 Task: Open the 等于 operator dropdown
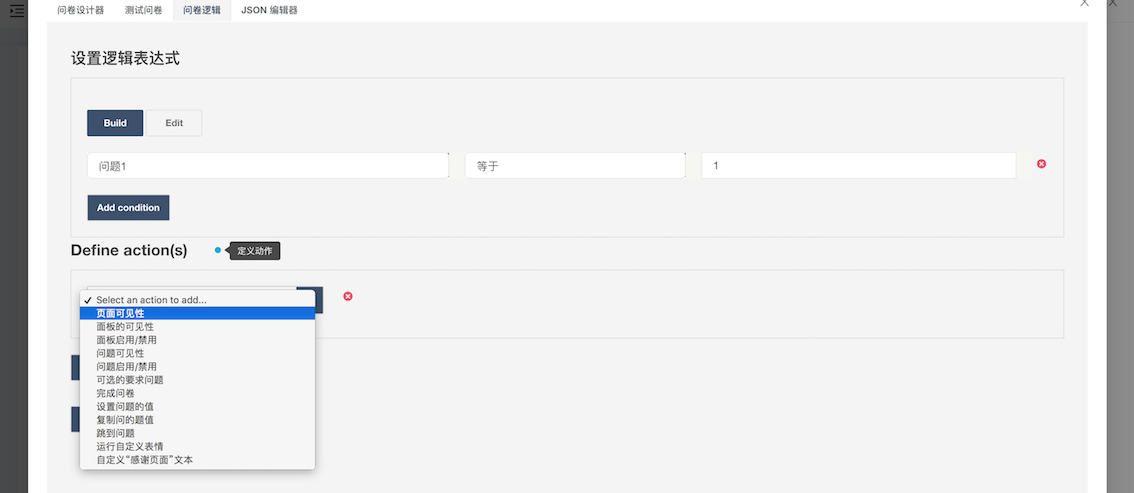coord(575,166)
